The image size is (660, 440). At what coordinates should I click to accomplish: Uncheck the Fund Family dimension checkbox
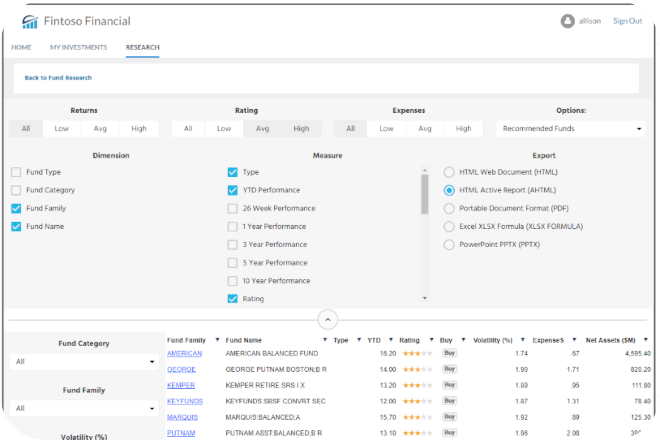[16, 208]
